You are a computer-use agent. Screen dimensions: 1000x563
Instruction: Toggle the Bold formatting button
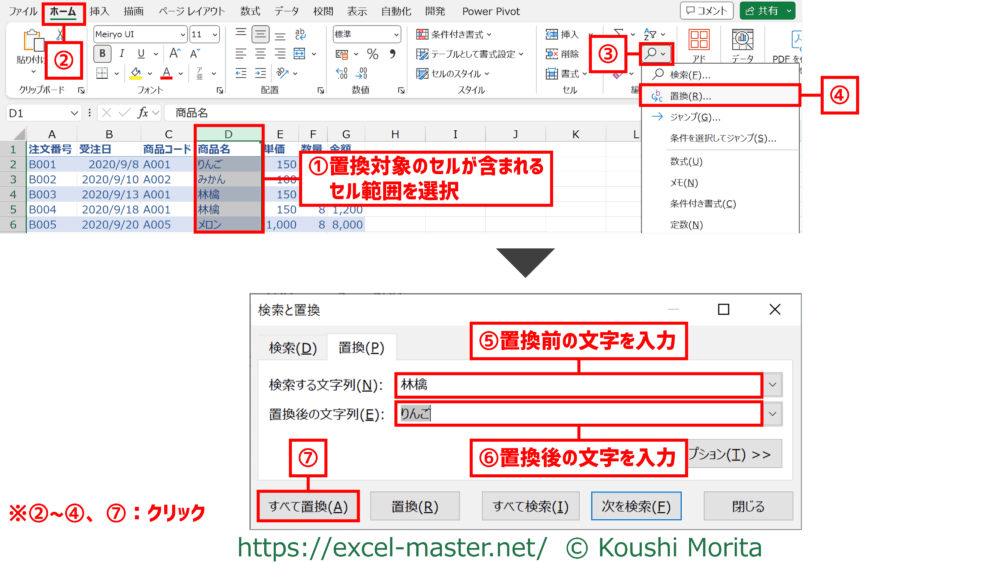click(102, 54)
